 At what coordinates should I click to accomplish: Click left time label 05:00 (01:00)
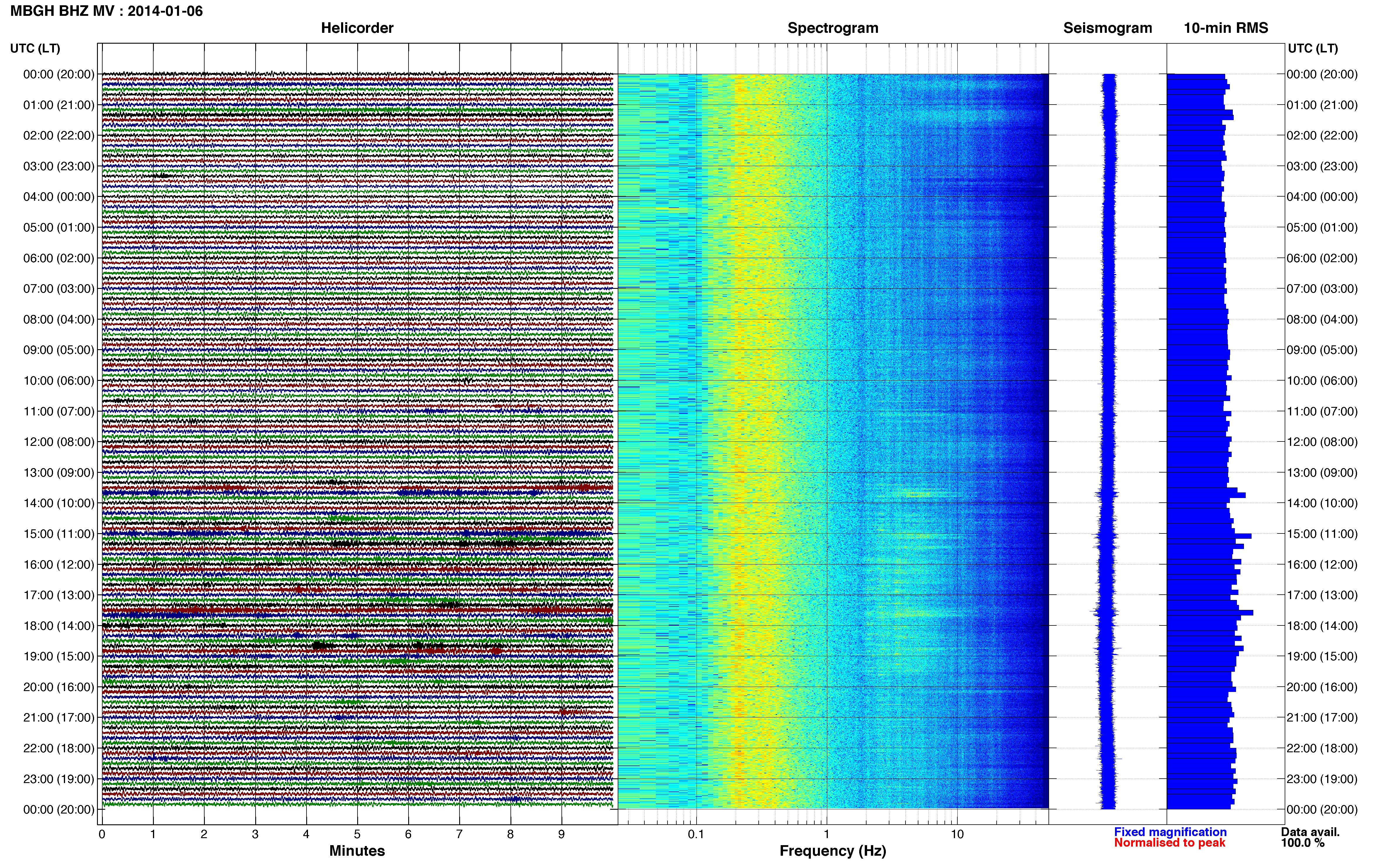(59, 227)
